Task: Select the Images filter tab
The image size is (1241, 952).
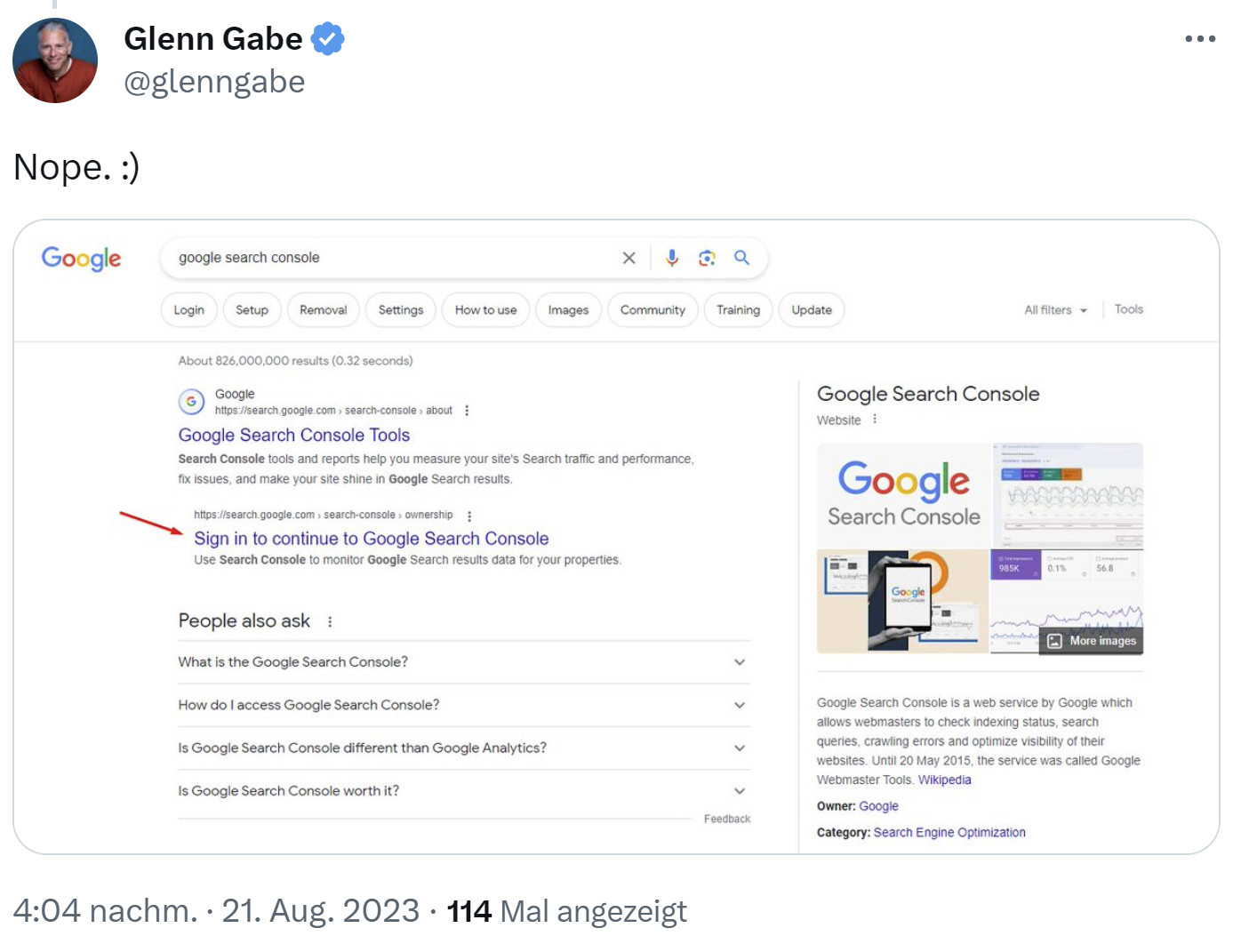Action: pyautogui.click(x=568, y=309)
